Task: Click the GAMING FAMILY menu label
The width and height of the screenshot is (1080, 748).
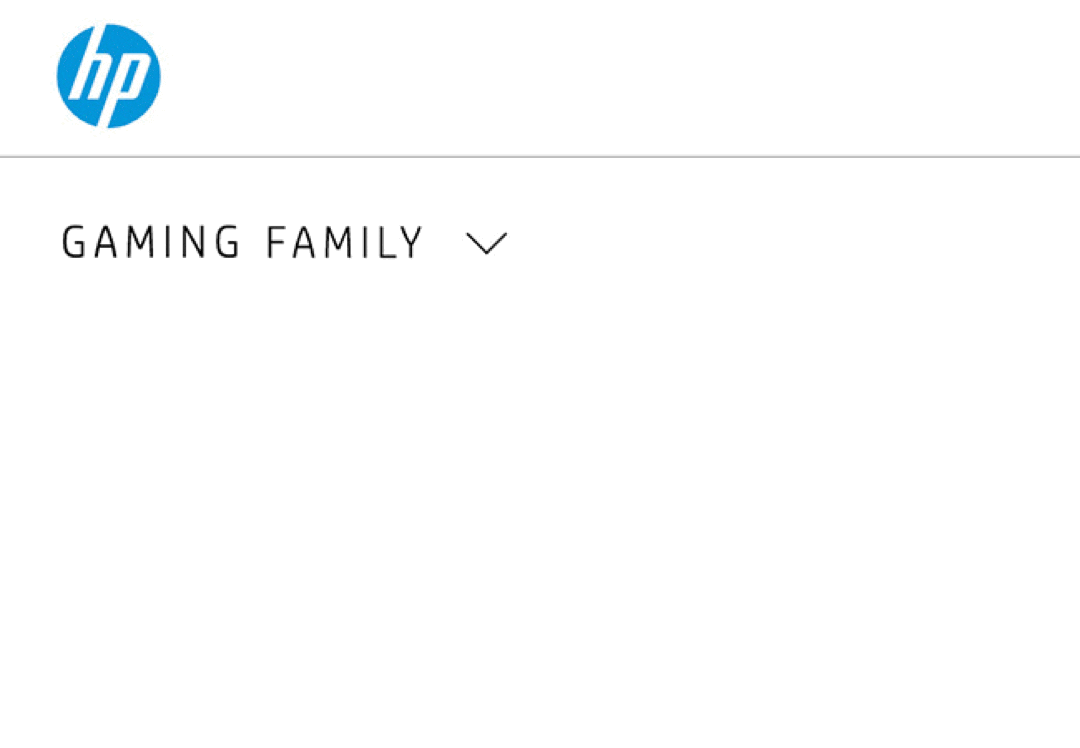Action: [242, 243]
